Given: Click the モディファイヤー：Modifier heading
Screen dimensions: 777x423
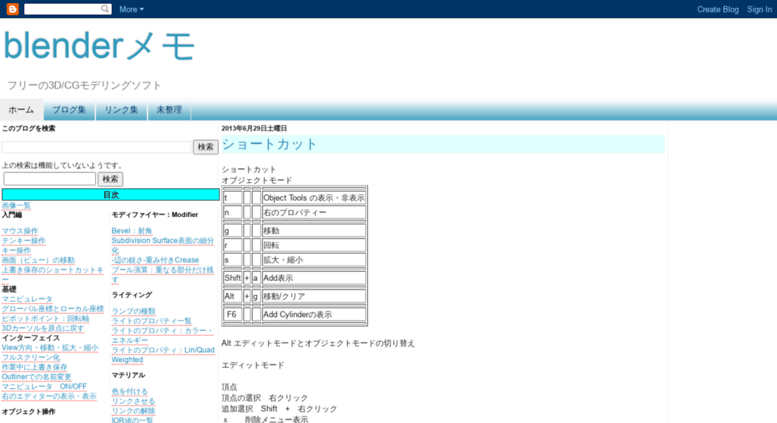Looking at the screenshot, I should (155, 214).
